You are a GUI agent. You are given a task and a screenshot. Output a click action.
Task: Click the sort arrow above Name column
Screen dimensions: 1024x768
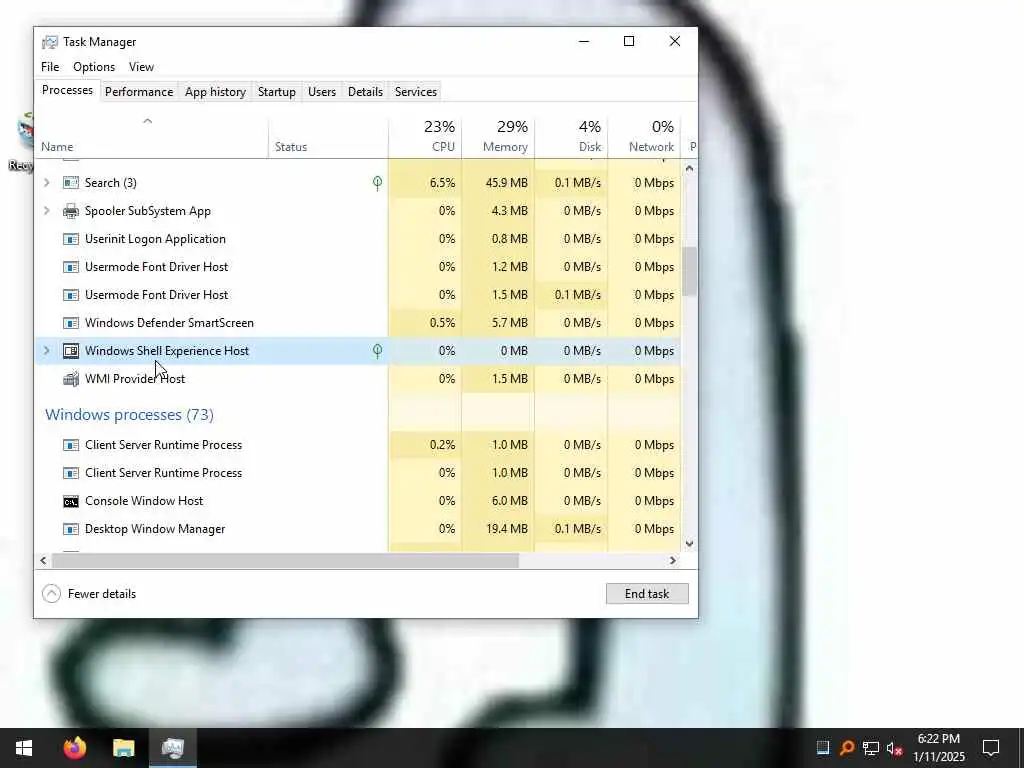point(148,121)
